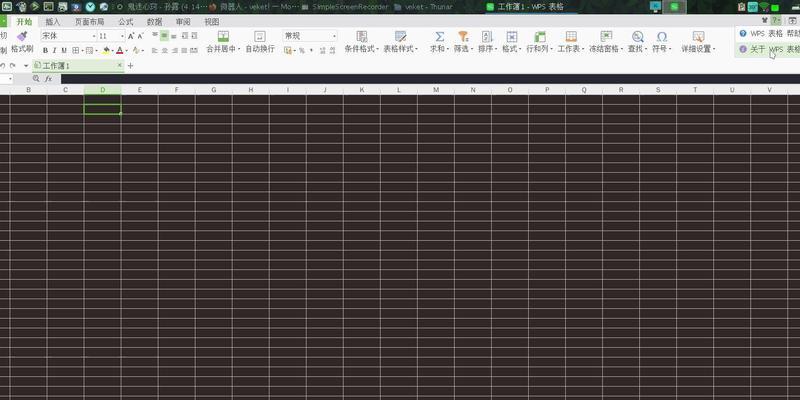Viewport: 800px width, 400px height.
Task: Click the Sort (排序) icon
Action: [x=487, y=36]
